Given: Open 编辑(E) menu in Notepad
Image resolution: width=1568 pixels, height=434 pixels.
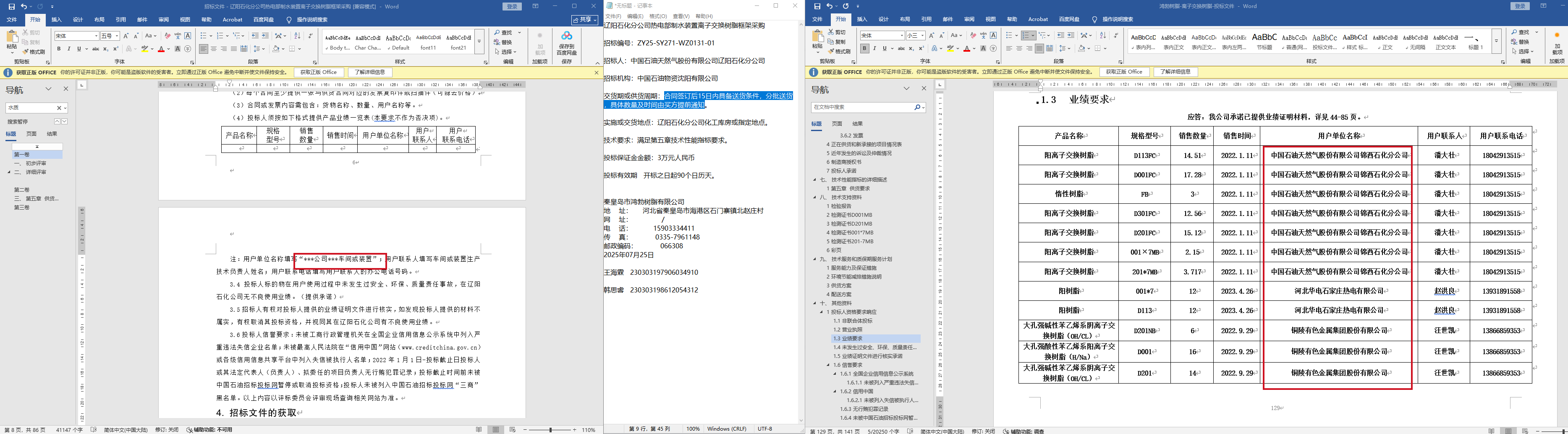Looking at the screenshot, I should pyautogui.click(x=635, y=16).
